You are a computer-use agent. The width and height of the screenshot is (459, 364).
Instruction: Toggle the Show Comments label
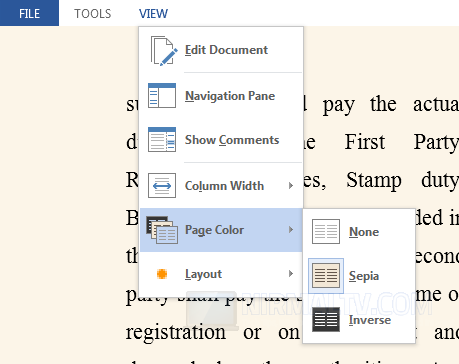click(x=232, y=140)
